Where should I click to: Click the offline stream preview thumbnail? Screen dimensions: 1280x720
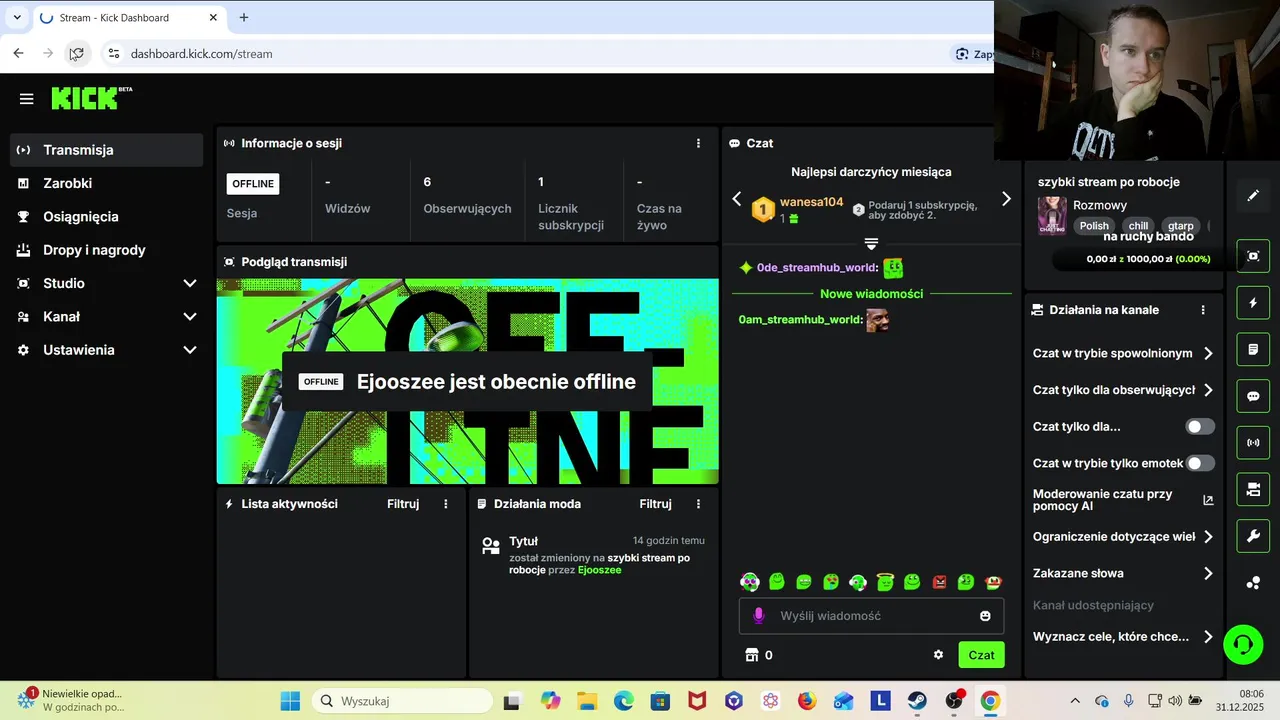point(467,381)
